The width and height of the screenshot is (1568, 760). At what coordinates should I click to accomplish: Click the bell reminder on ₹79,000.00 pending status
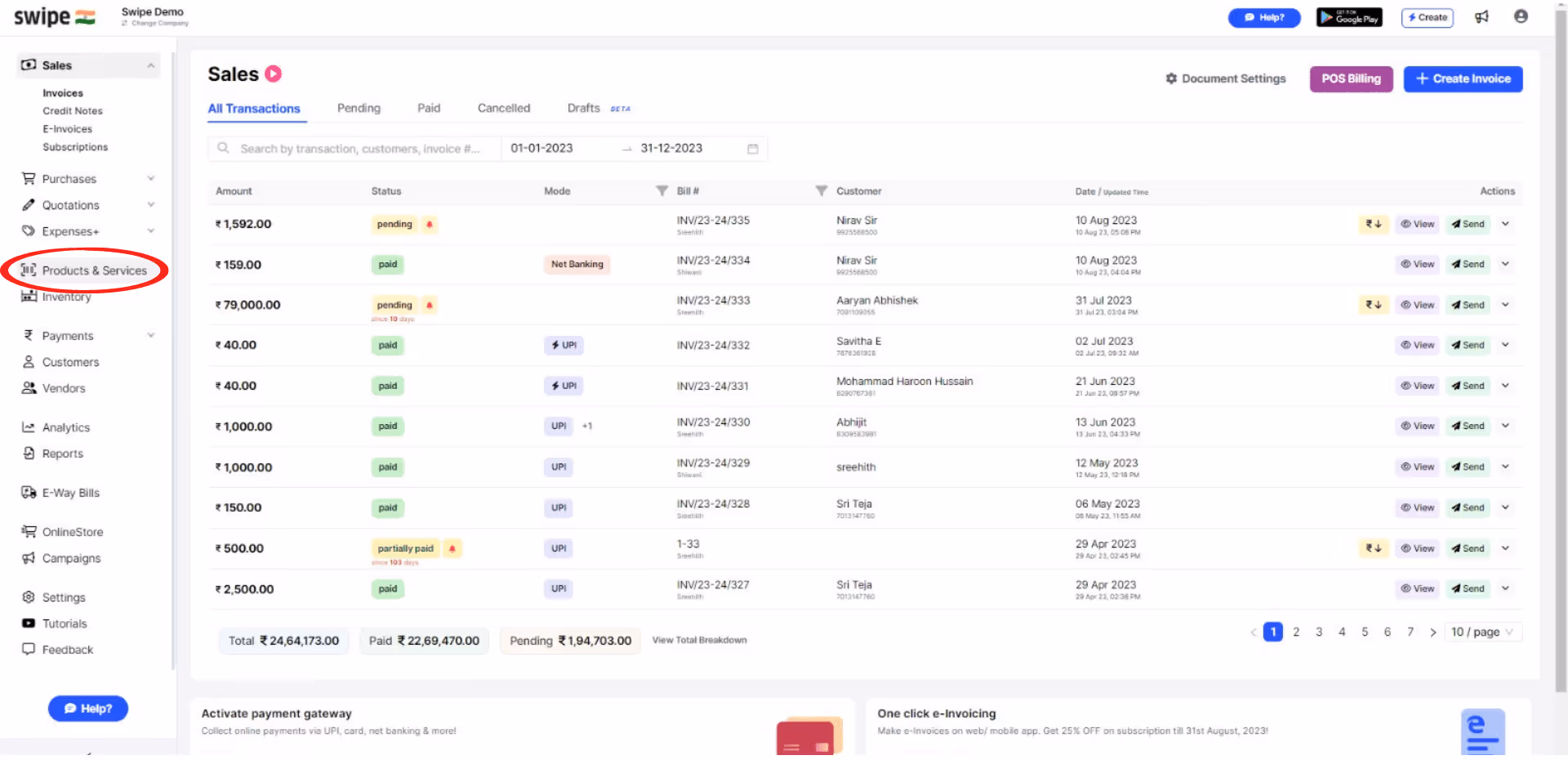pos(430,305)
